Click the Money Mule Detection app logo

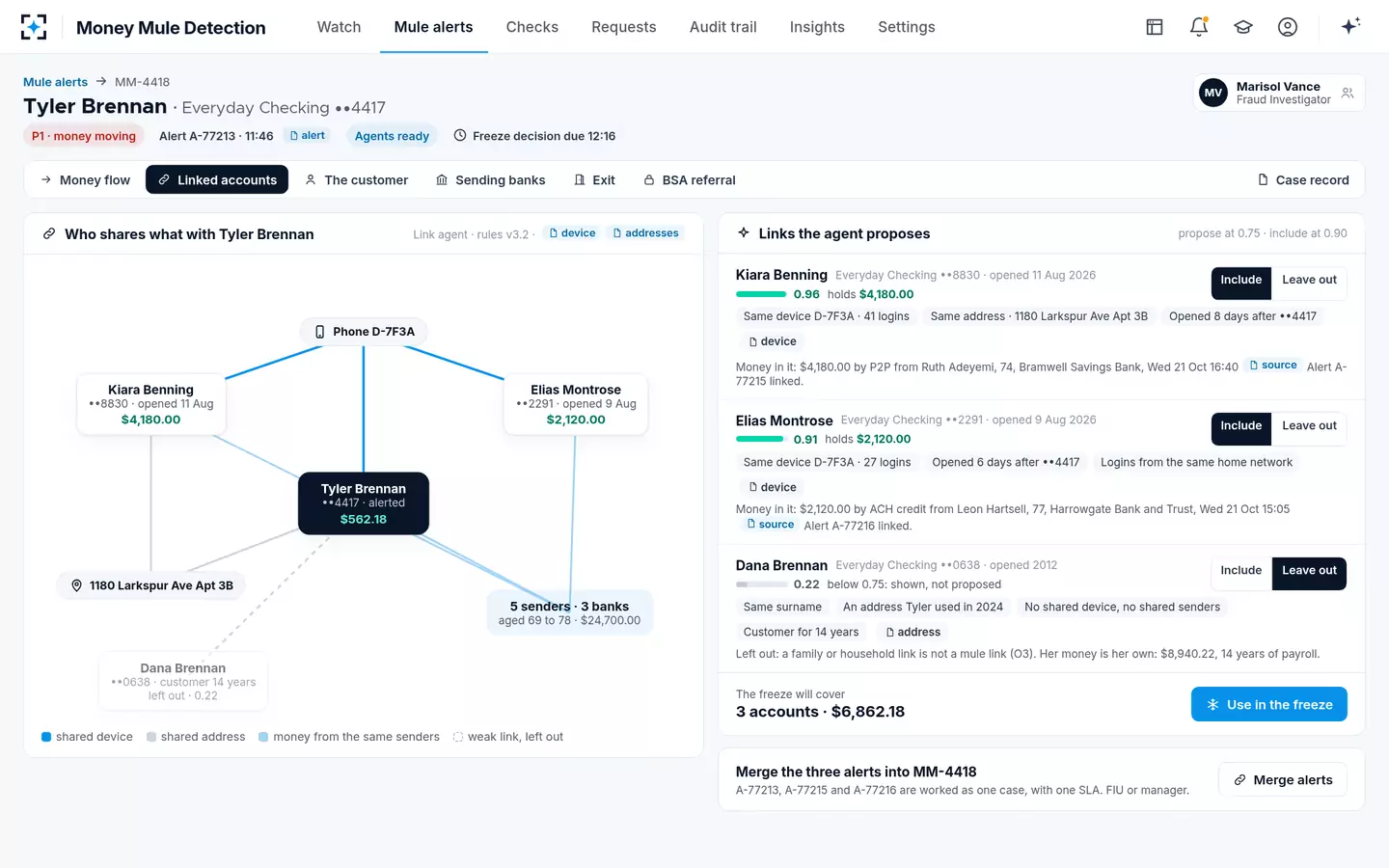[x=34, y=27]
